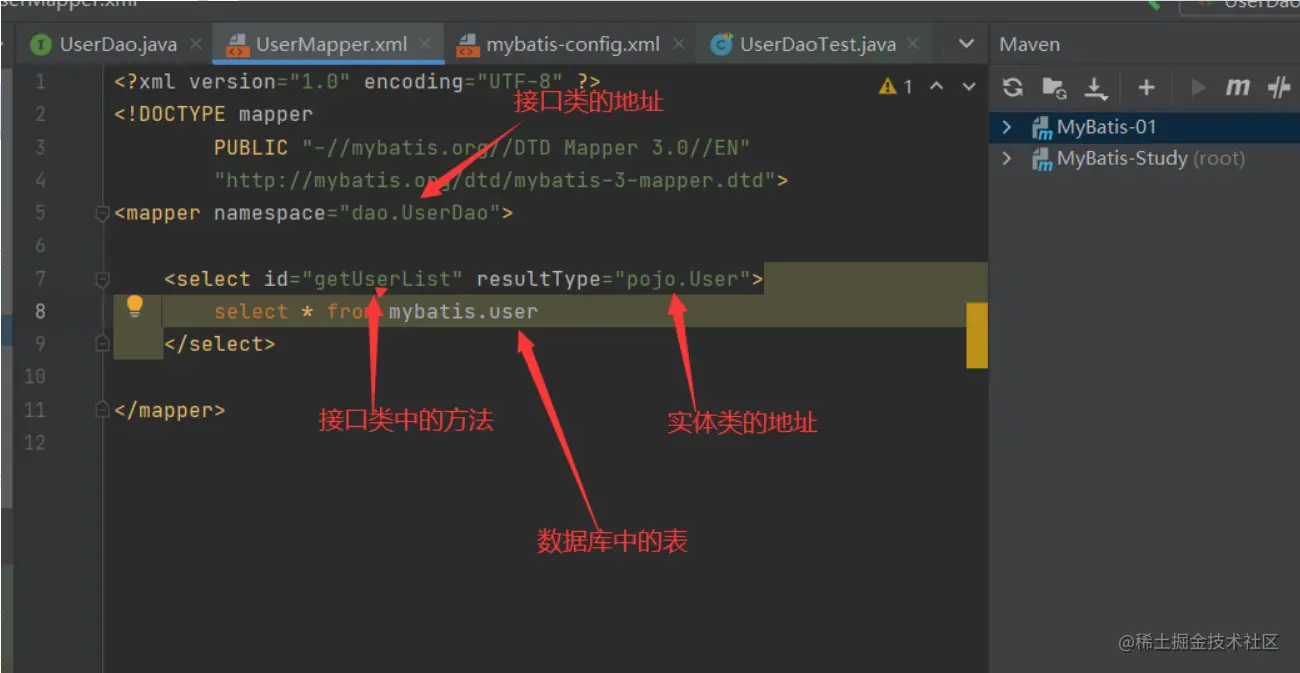Viewport: 1300px width, 673px height.
Task: Click fold marker at closing mapper tag
Action: click(102, 410)
